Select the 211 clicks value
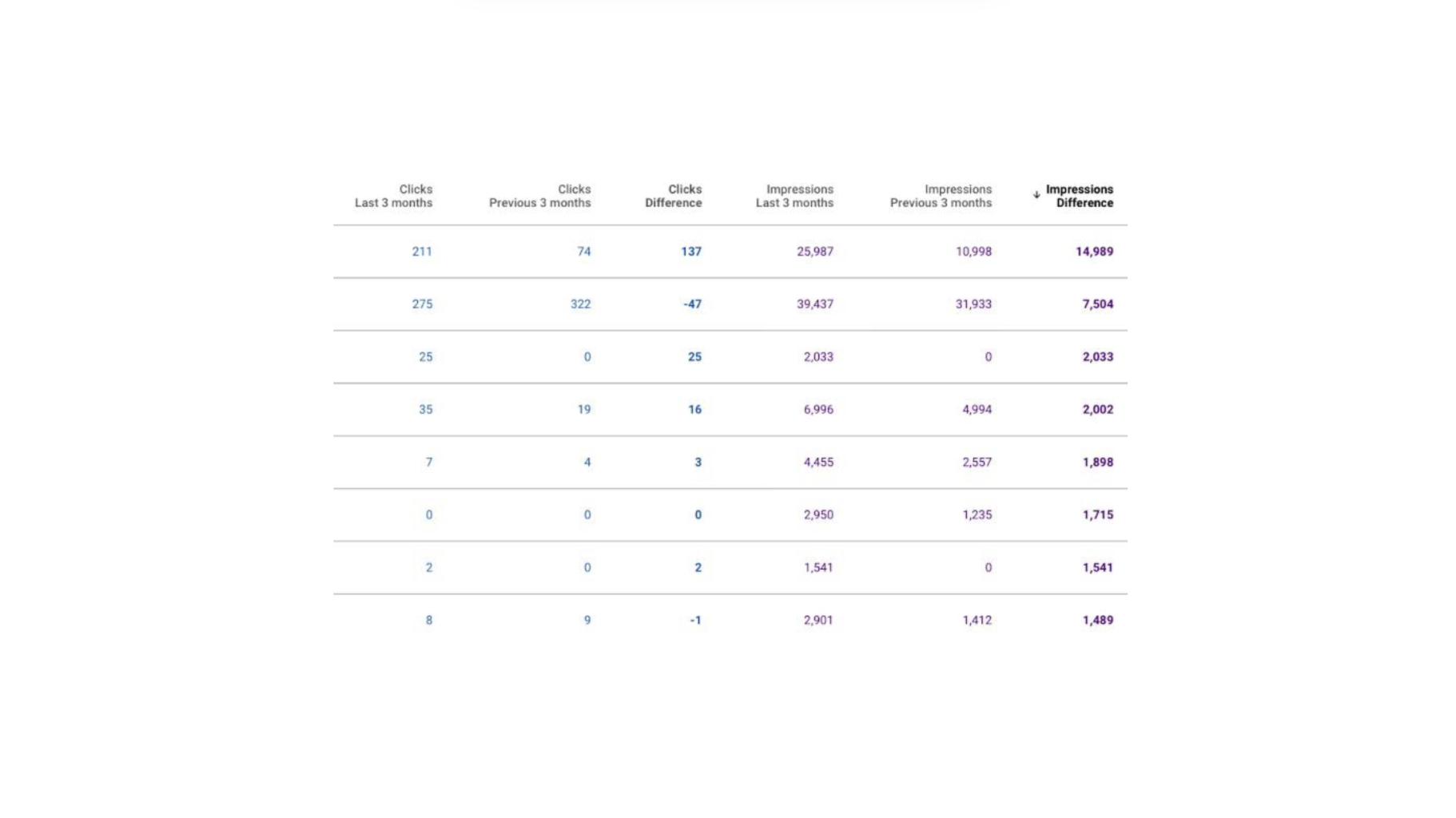 click(422, 252)
